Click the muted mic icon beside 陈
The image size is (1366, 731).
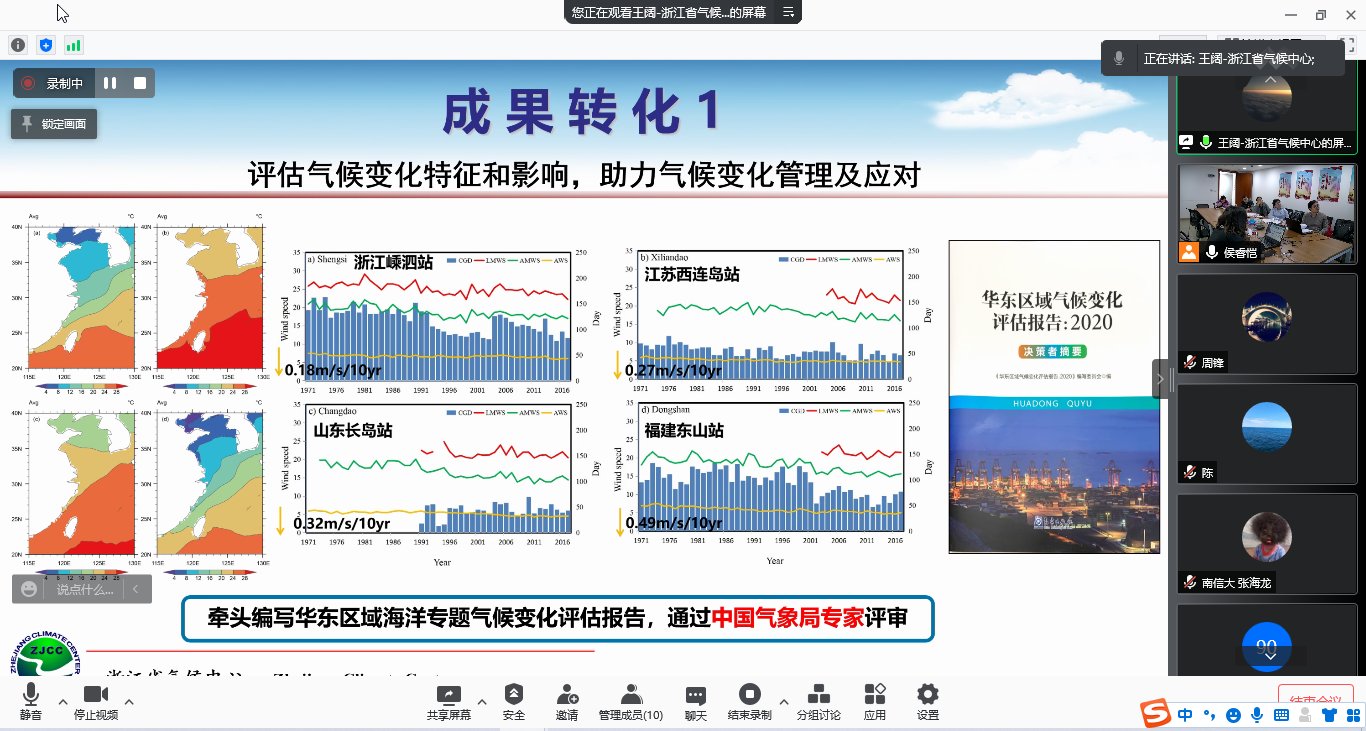(1189, 472)
